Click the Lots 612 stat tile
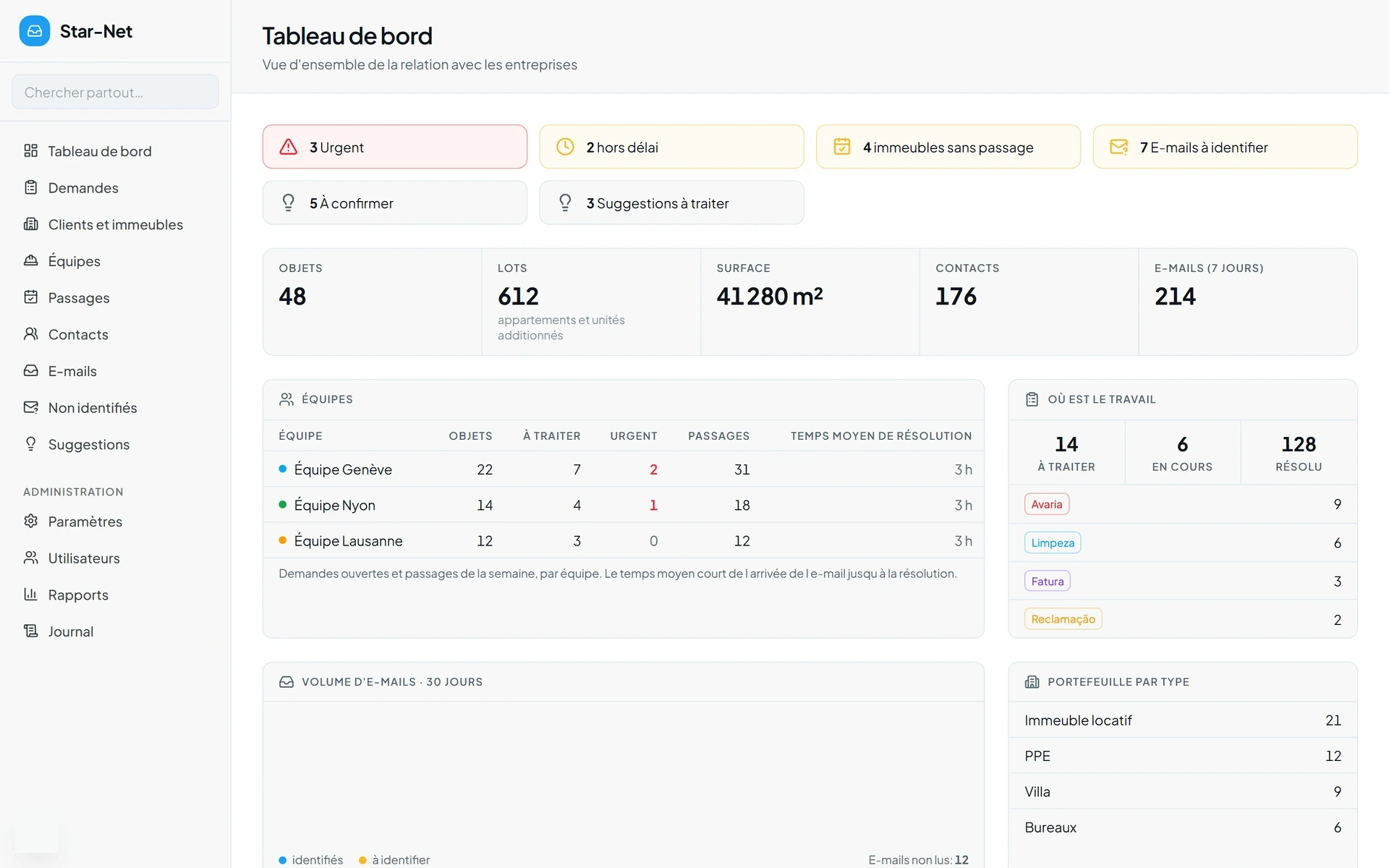This screenshot has height=868, width=1389. (x=591, y=302)
